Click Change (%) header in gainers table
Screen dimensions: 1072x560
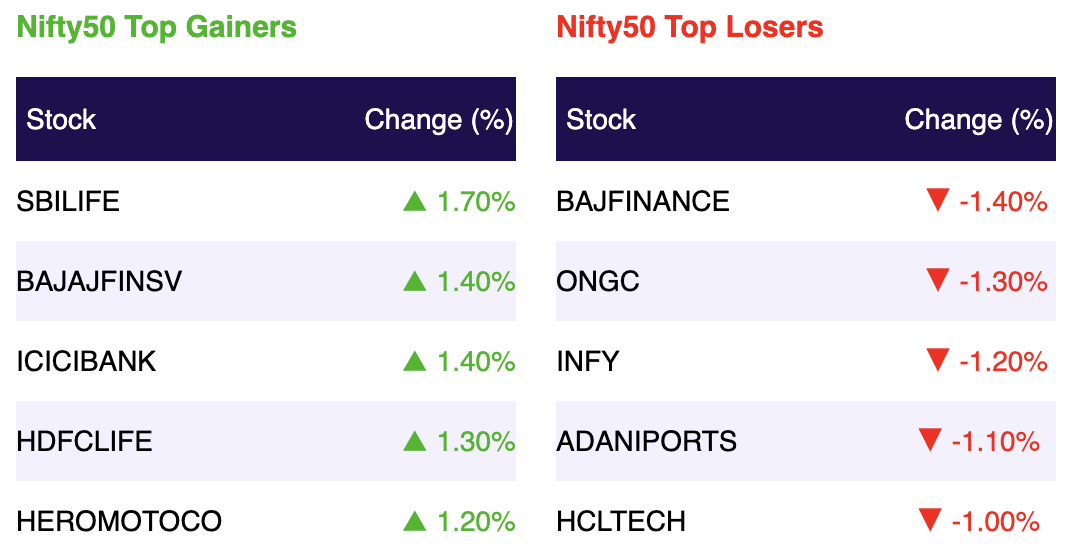click(438, 120)
